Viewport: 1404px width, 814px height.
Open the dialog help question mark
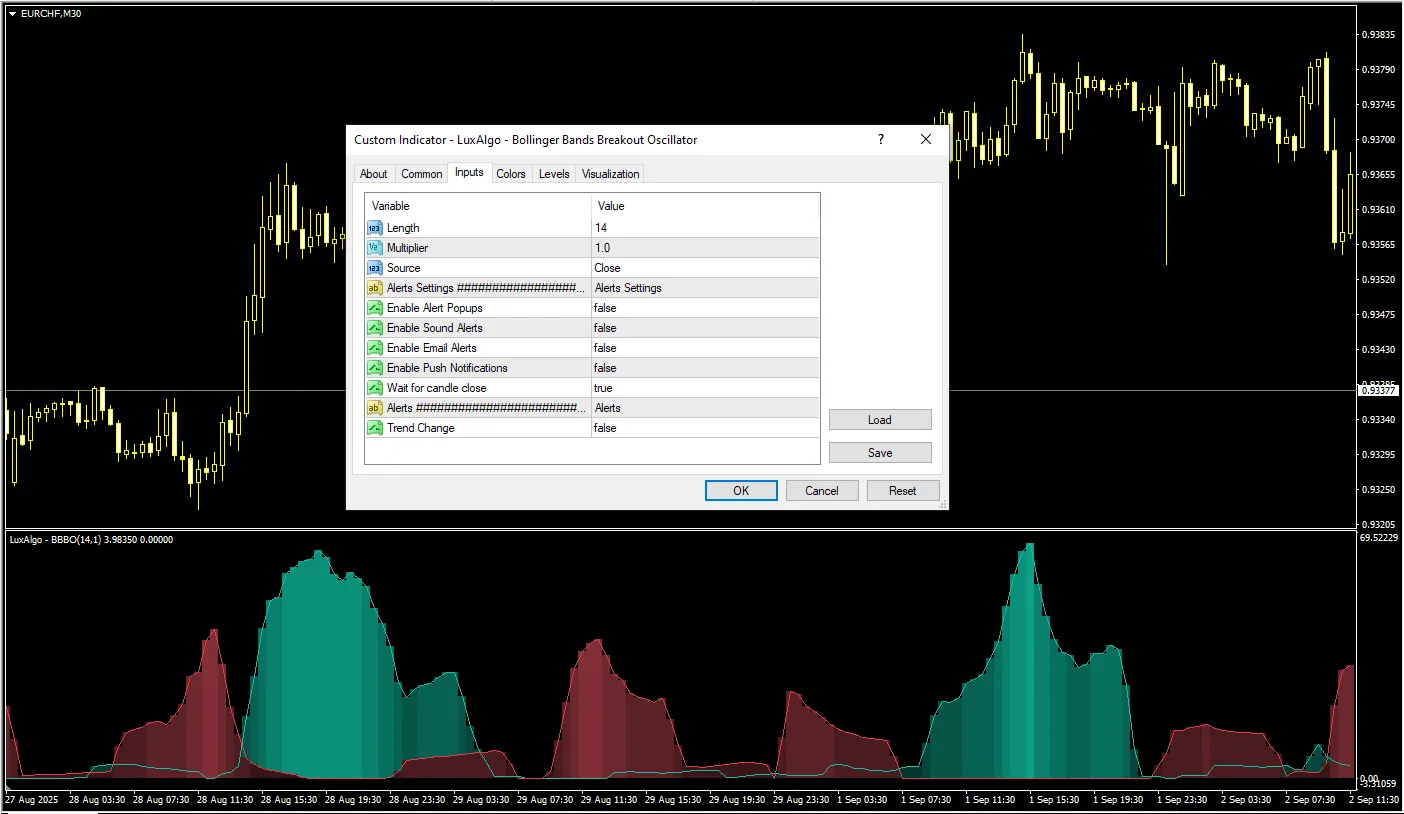879,139
